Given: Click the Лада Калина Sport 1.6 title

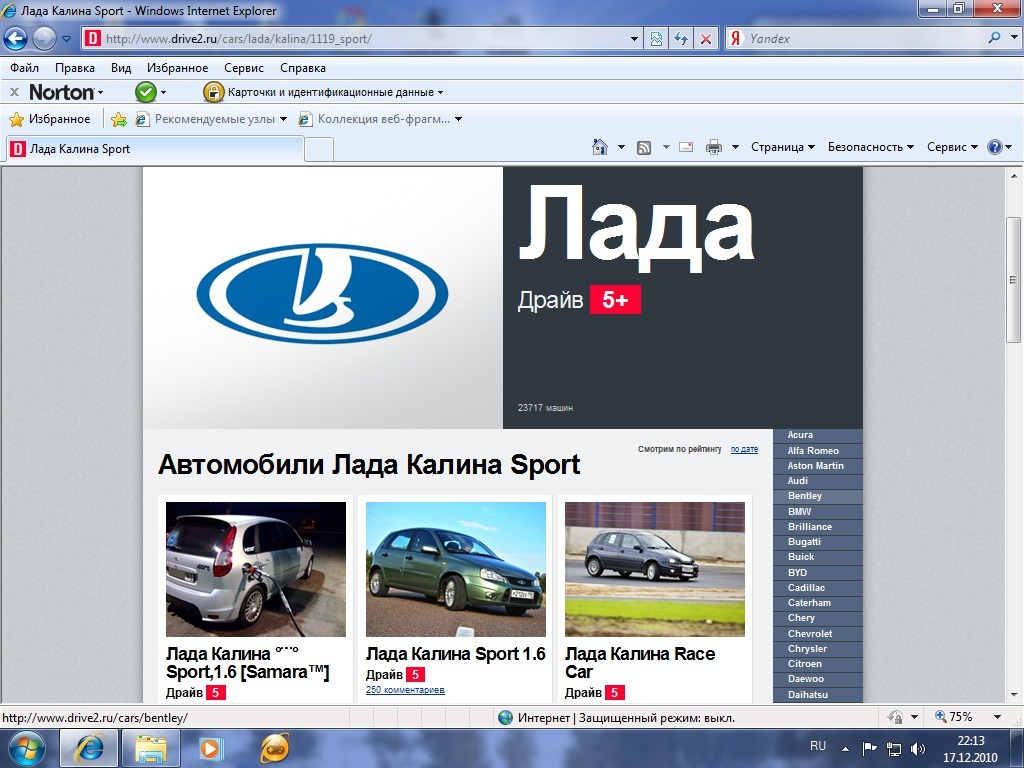Looking at the screenshot, I should coord(456,654).
